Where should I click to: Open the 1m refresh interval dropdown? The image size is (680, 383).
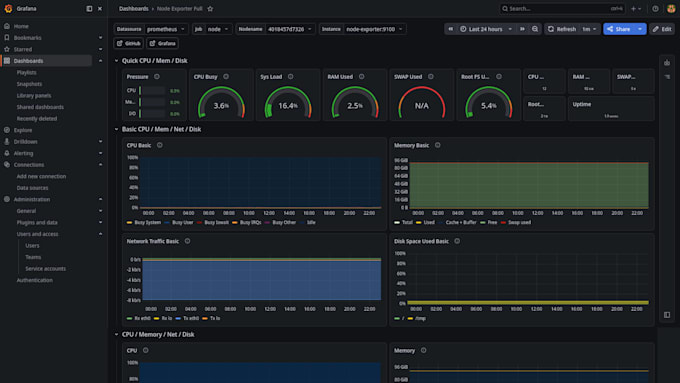click(x=589, y=29)
